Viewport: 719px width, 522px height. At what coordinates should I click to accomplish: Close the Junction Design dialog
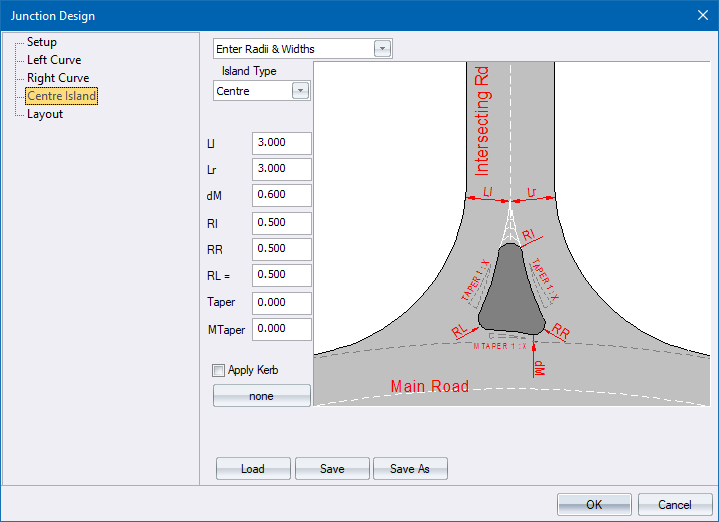701,15
